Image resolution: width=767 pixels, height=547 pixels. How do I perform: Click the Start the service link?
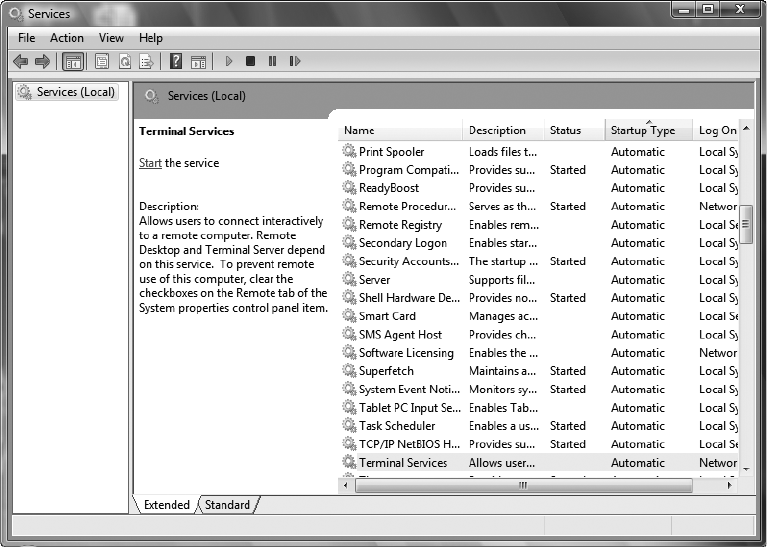150,163
